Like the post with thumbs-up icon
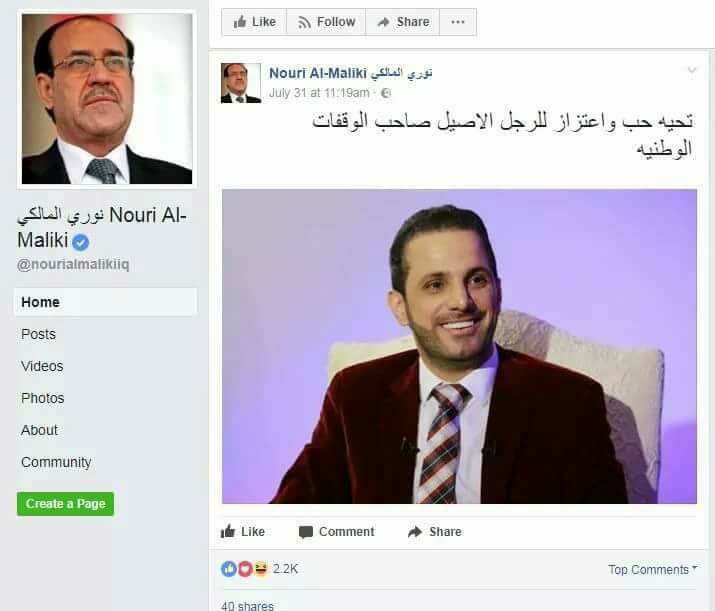Viewport: 715px width, 611px height. point(243,532)
